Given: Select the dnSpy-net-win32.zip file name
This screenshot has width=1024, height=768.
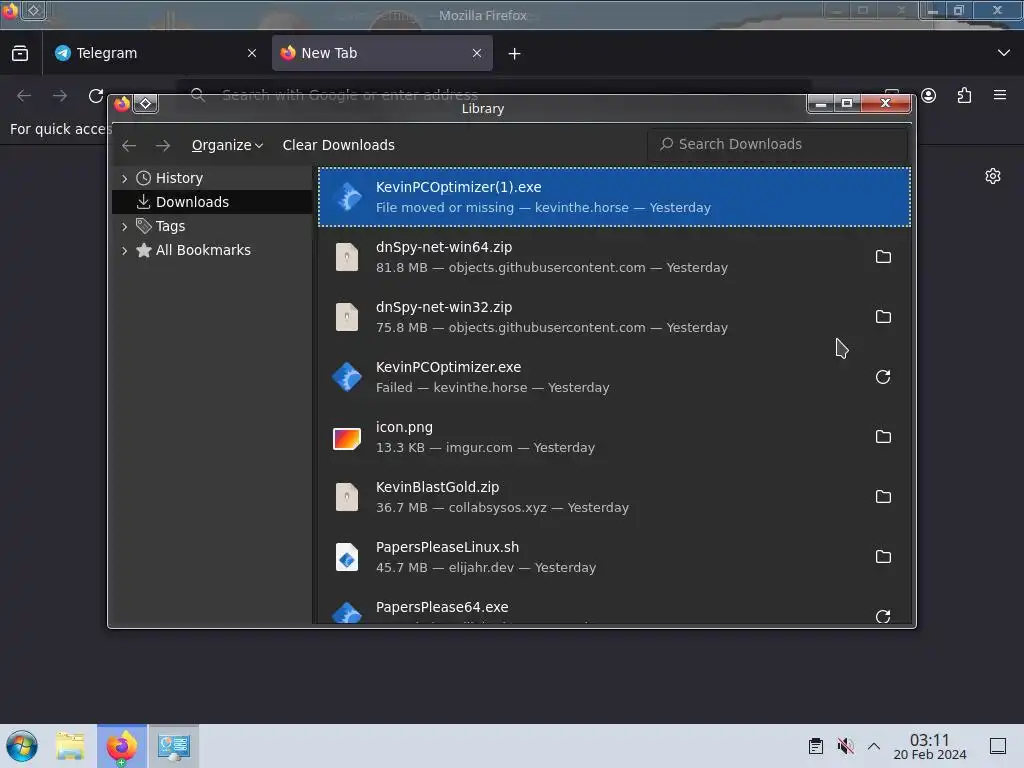Looking at the screenshot, I should click(444, 308).
